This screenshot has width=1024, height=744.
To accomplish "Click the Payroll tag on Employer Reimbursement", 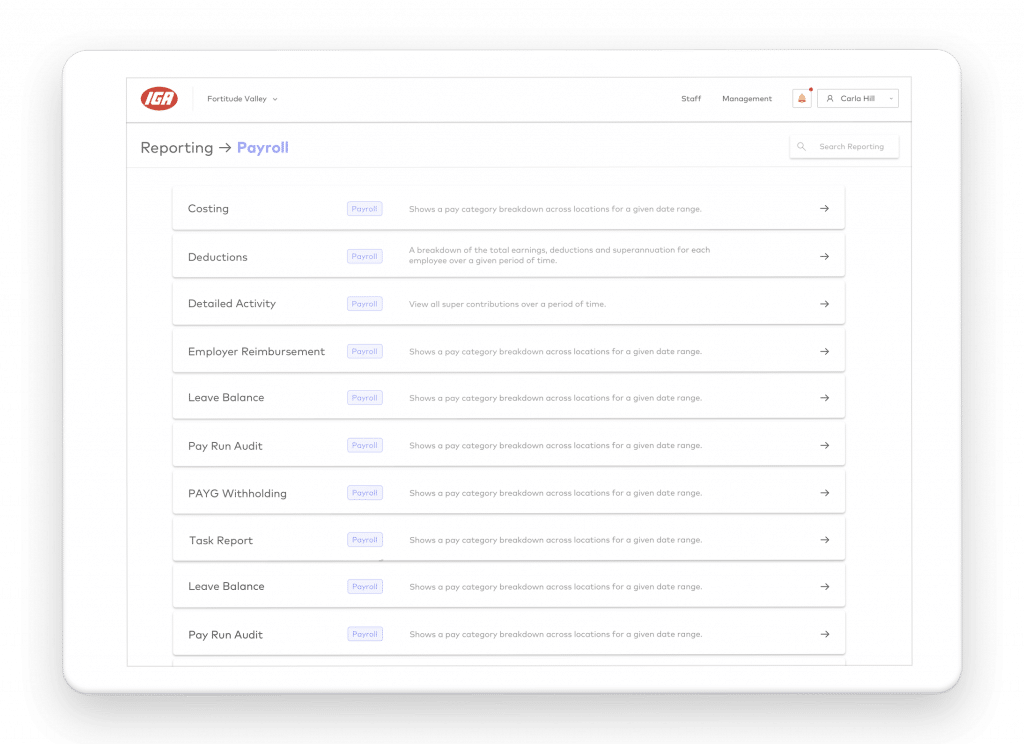I will 364,351.
